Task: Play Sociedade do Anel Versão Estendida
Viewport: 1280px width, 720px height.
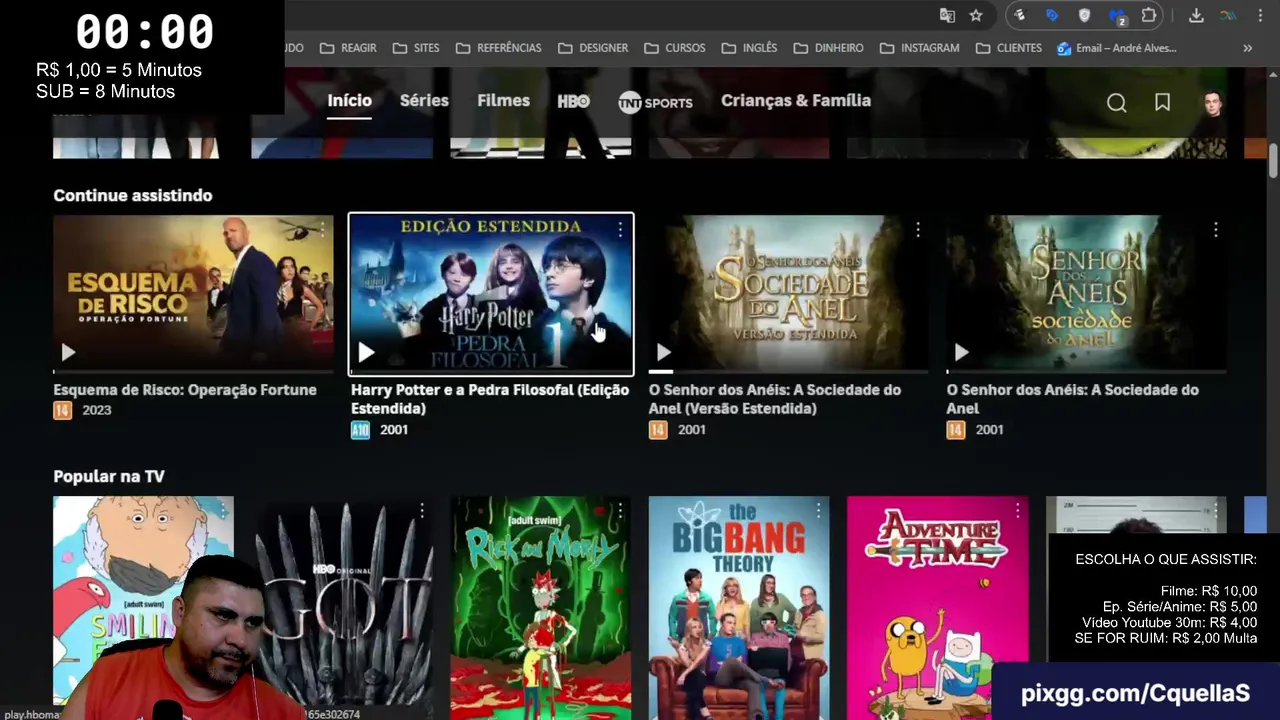Action: [663, 352]
